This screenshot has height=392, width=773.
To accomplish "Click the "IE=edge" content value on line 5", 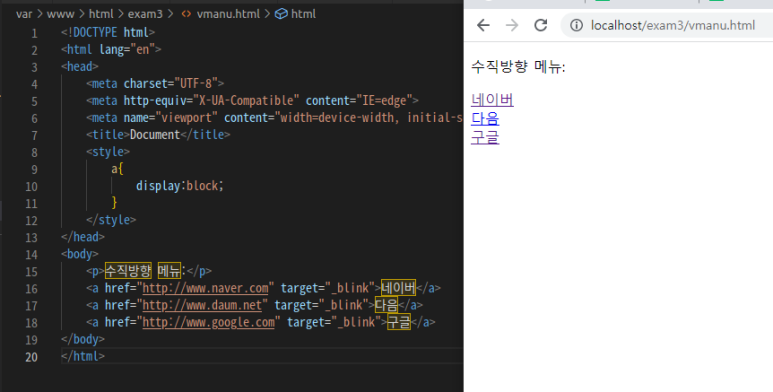I will pyautogui.click(x=385, y=101).
